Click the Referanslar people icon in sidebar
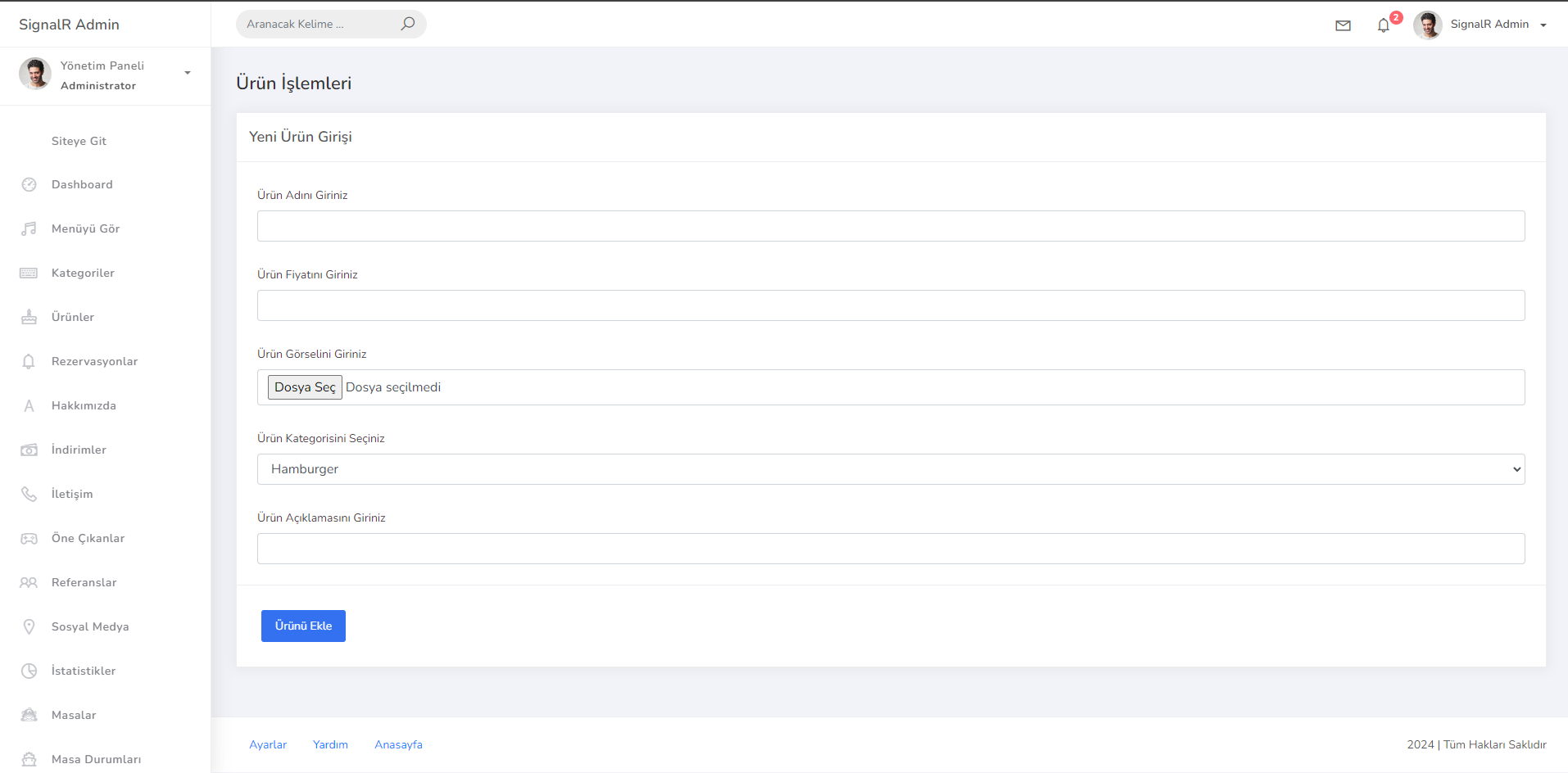Viewport: 1568px width, 773px height. tap(29, 582)
